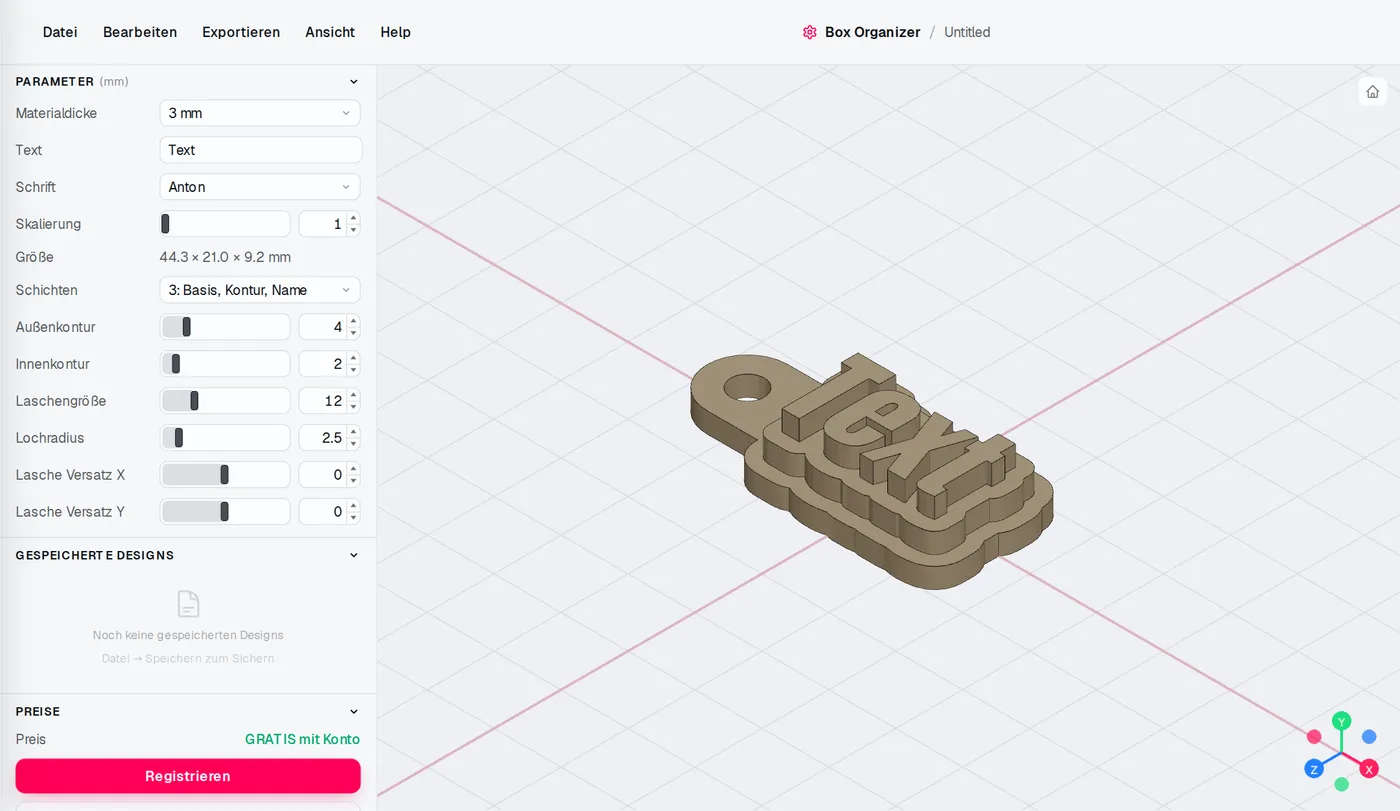Open the Materialdicke dropdown
The image size is (1400, 811).
point(260,113)
